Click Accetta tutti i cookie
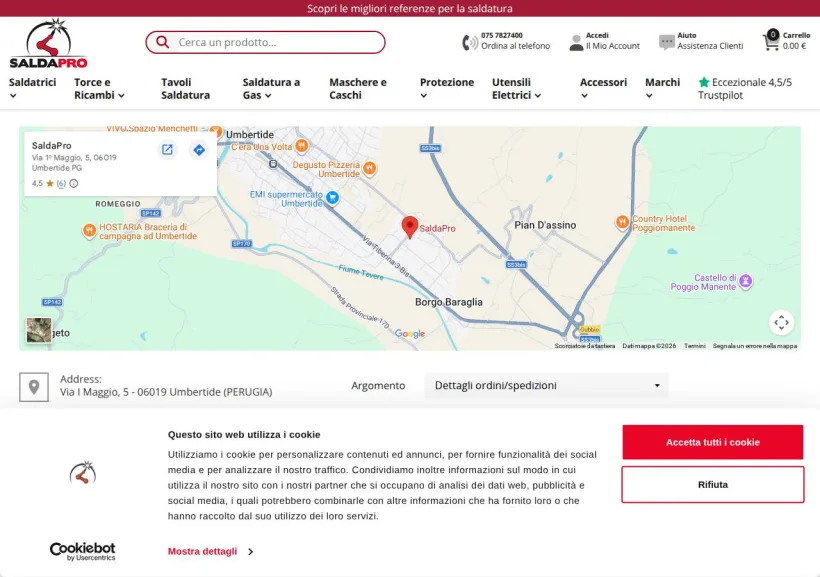This screenshot has width=820, height=577. [712, 442]
